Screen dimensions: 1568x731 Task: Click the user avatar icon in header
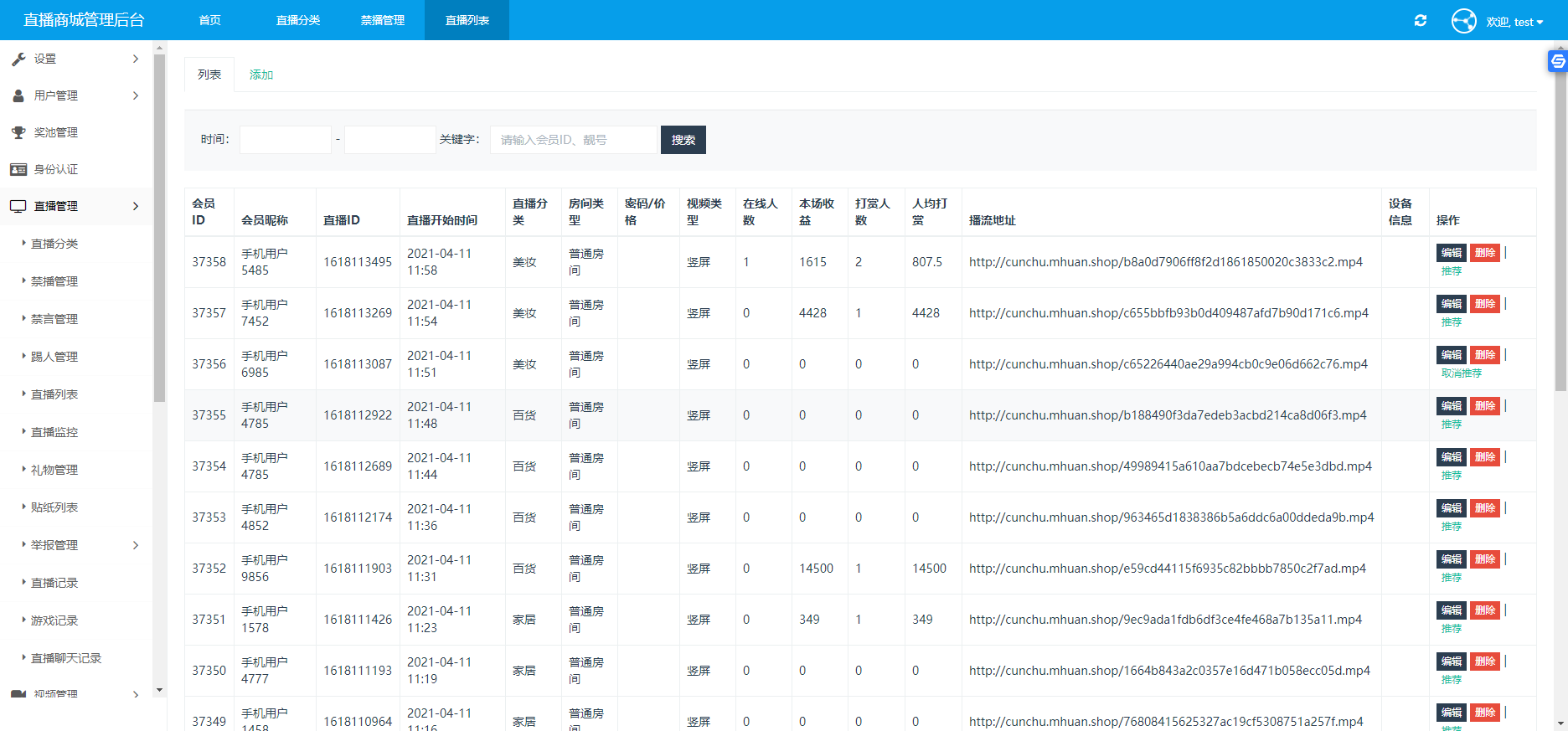click(1463, 21)
